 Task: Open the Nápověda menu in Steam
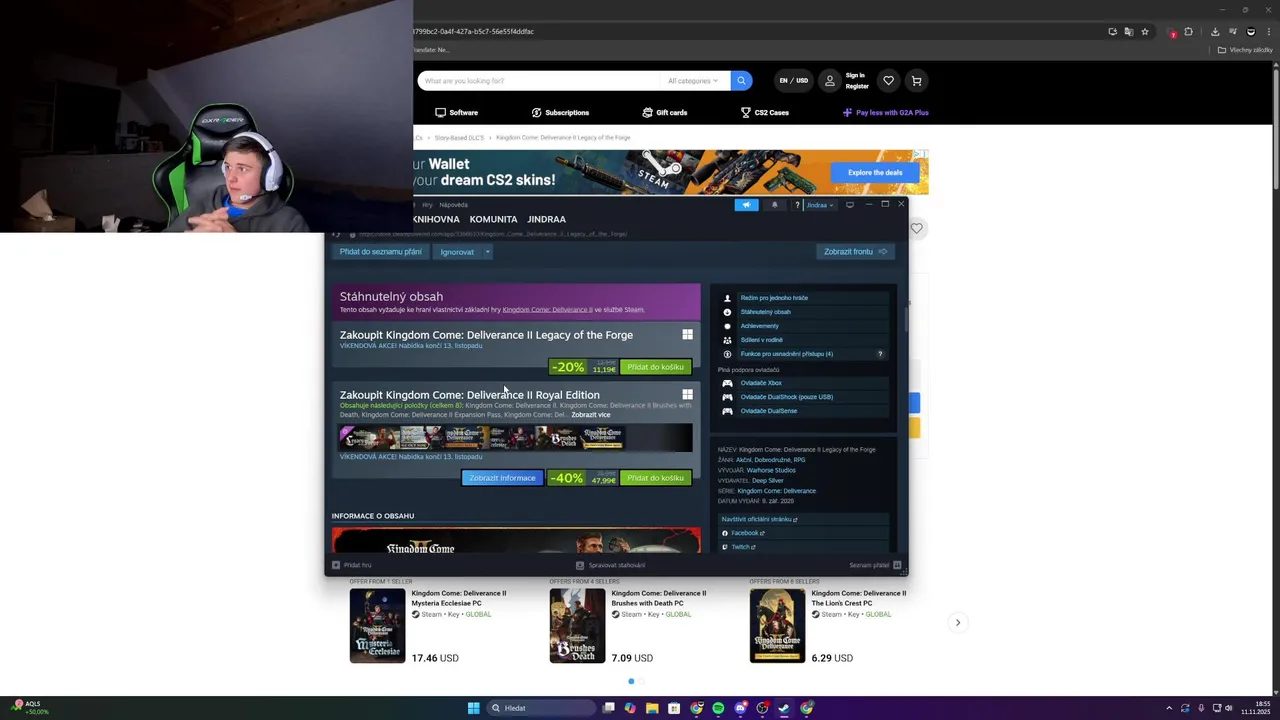(x=453, y=204)
